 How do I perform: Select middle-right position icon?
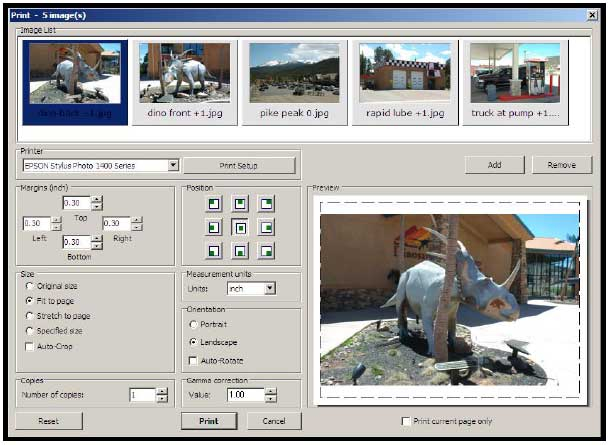click(x=266, y=228)
